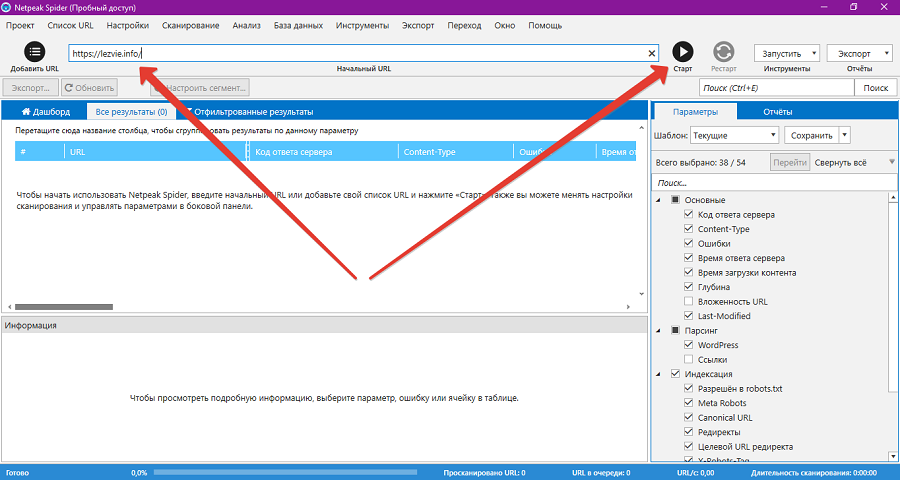Open the Анализ menu
This screenshot has height=480, width=900.
click(246, 25)
